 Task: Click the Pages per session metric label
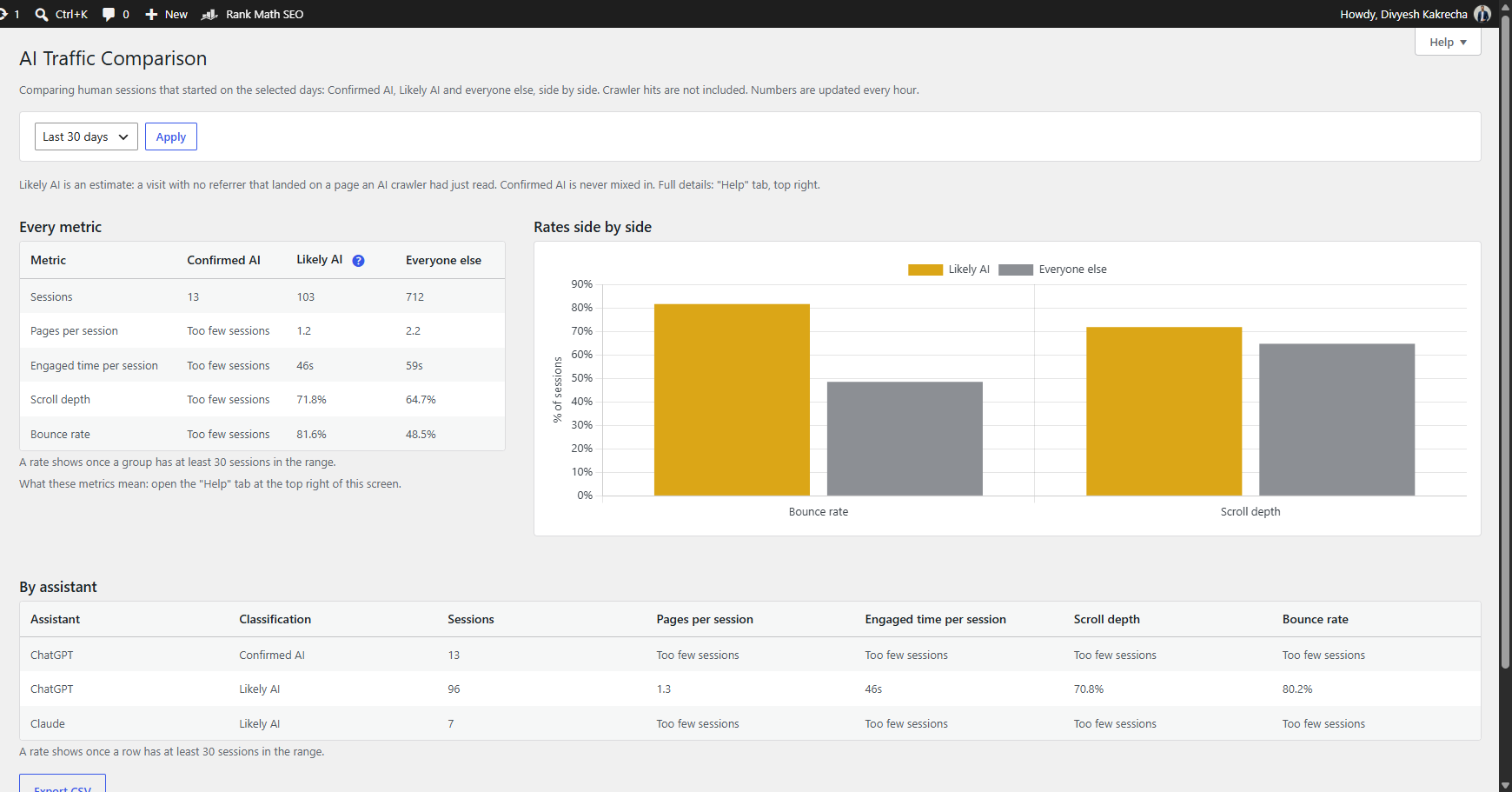pyautogui.click(x=74, y=331)
